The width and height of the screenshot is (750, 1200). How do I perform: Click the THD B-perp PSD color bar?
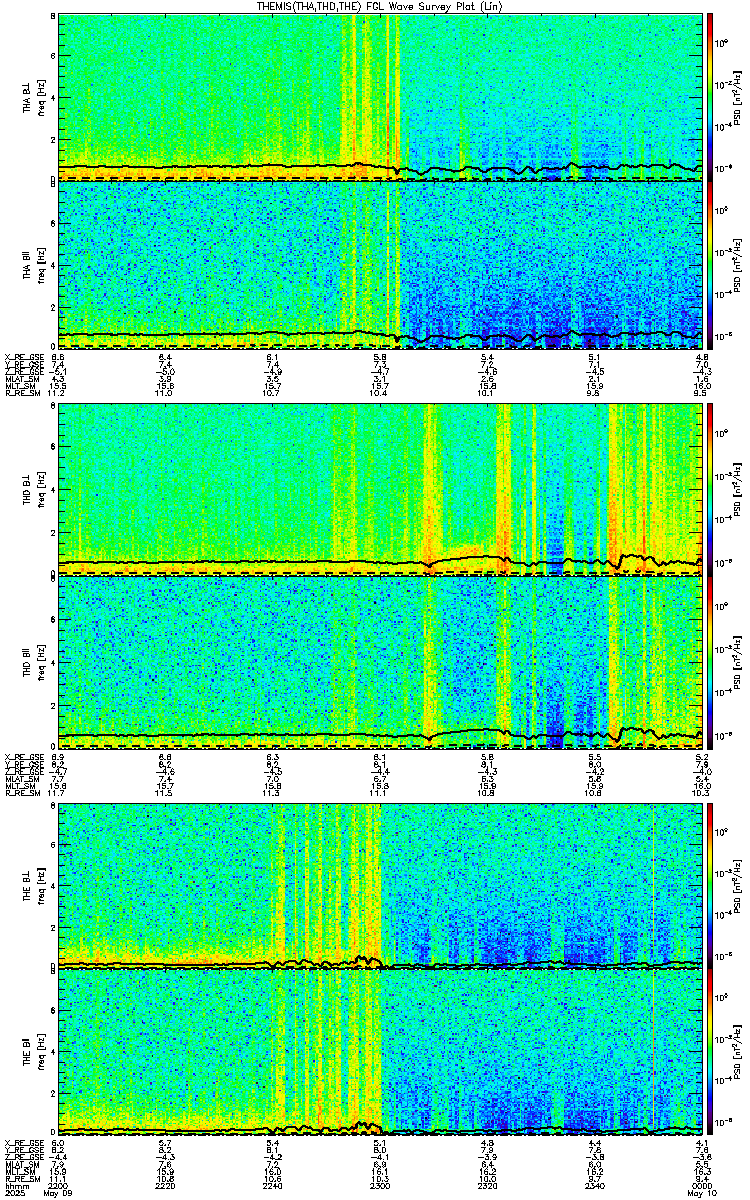710,491
